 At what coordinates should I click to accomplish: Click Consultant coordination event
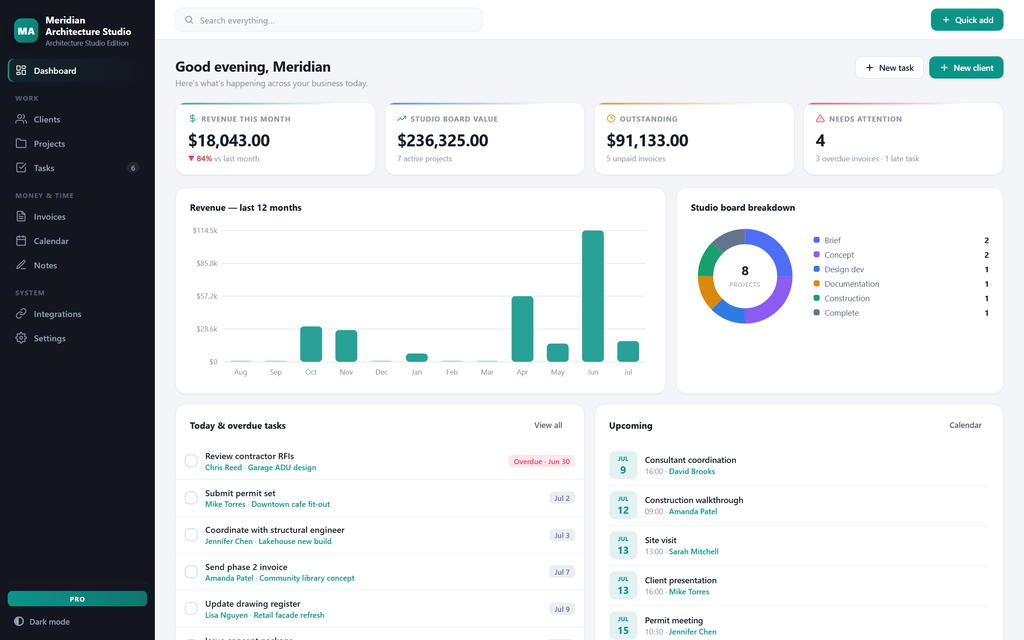[x=690, y=460]
